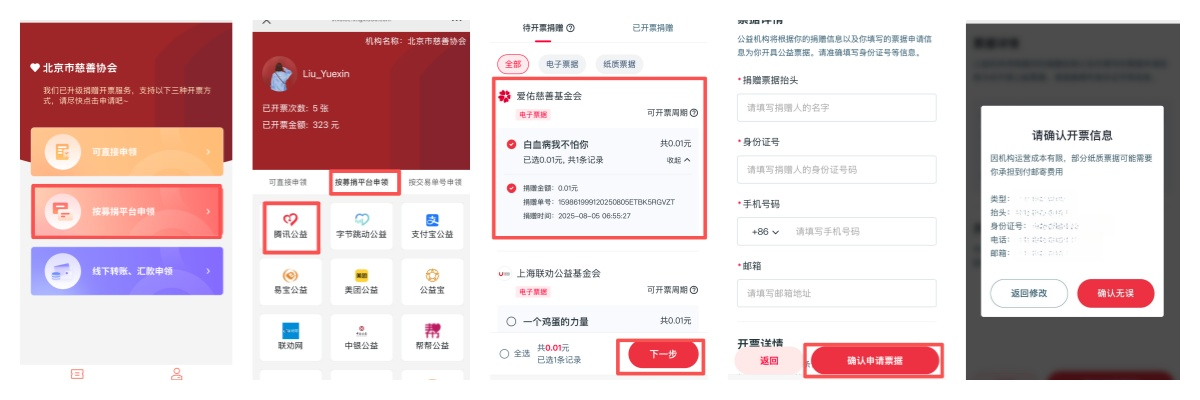This screenshot has height=400, width=1200.
Task: Open the 腾讯公益 platform icon
Action: [x=290, y=227]
